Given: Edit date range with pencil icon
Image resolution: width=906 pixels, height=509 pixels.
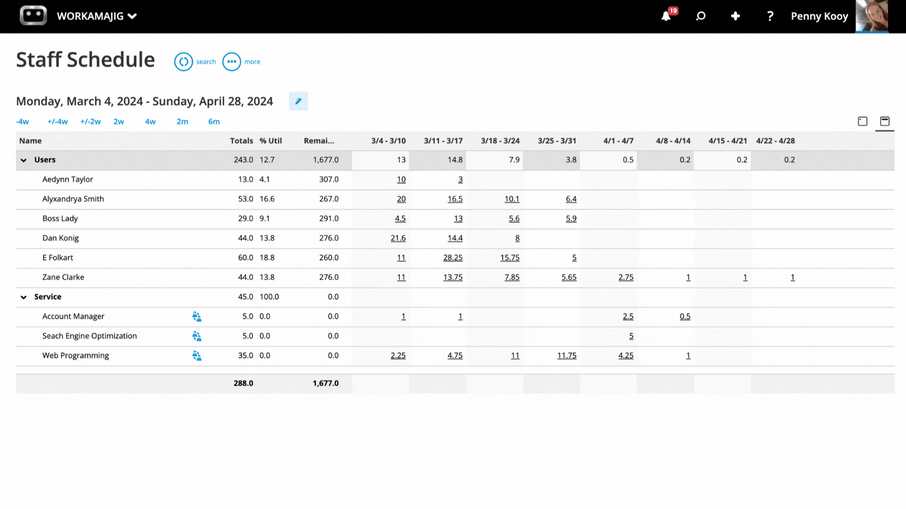Looking at the screenshot, I should click(x=298, y=101).
